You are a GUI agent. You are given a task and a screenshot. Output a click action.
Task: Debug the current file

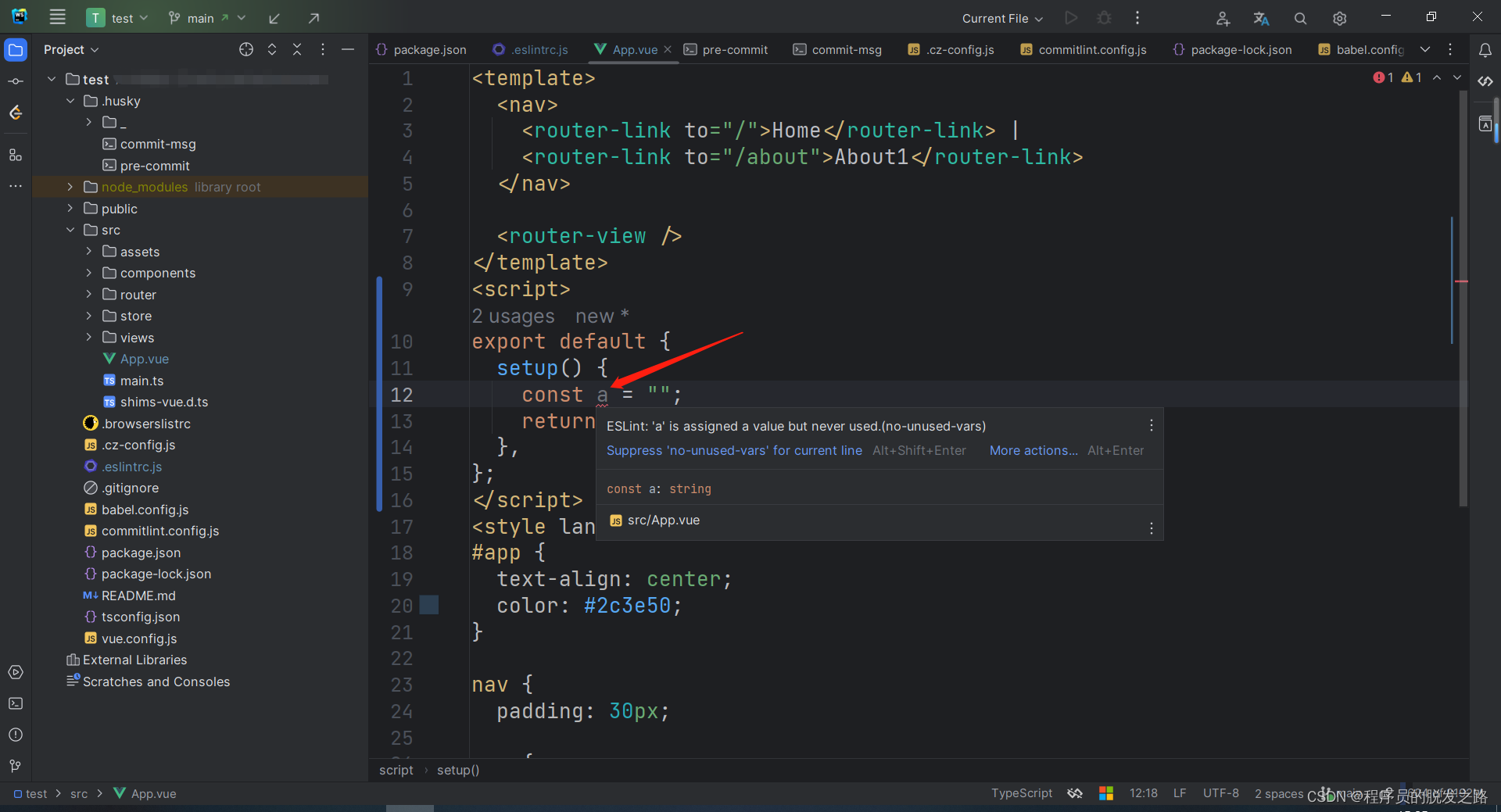tap(1104, 18)
